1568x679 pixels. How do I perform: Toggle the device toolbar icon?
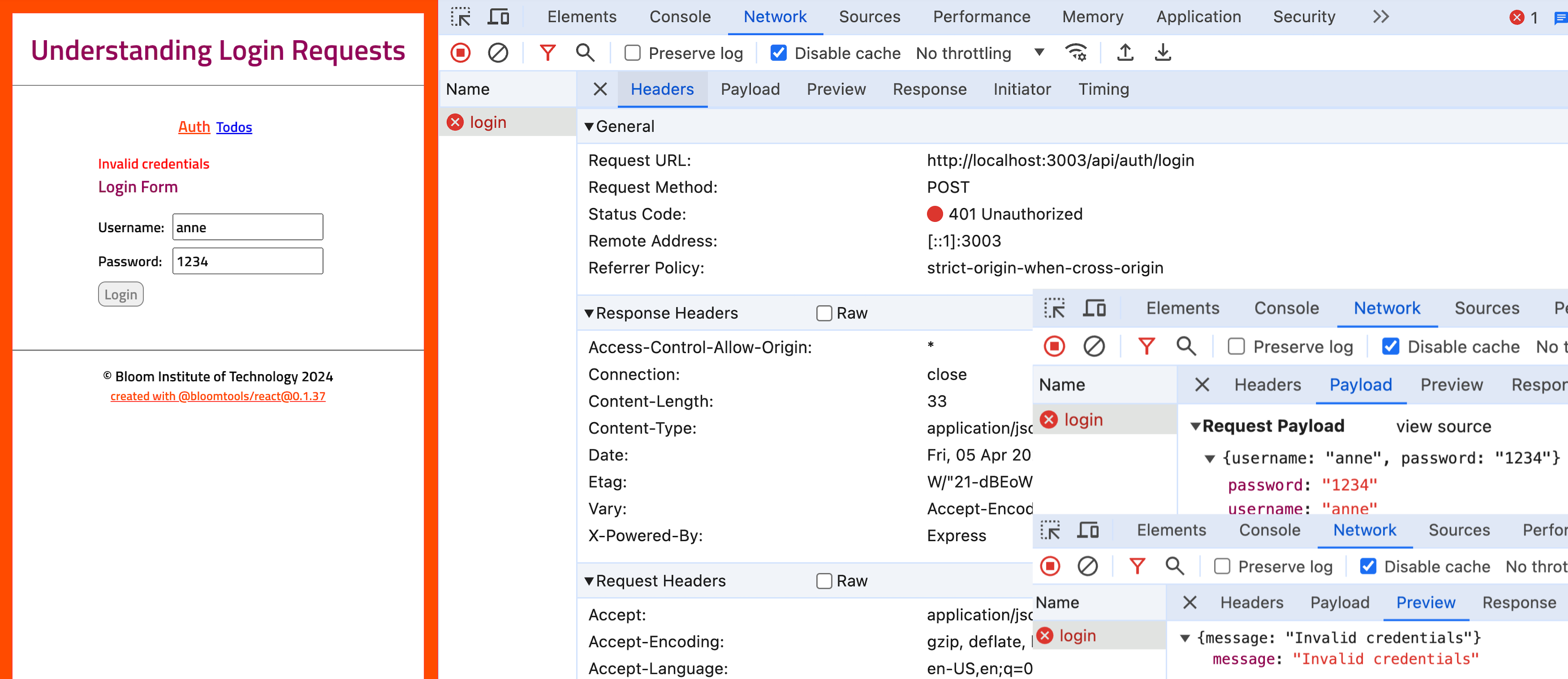click(498, 16)
